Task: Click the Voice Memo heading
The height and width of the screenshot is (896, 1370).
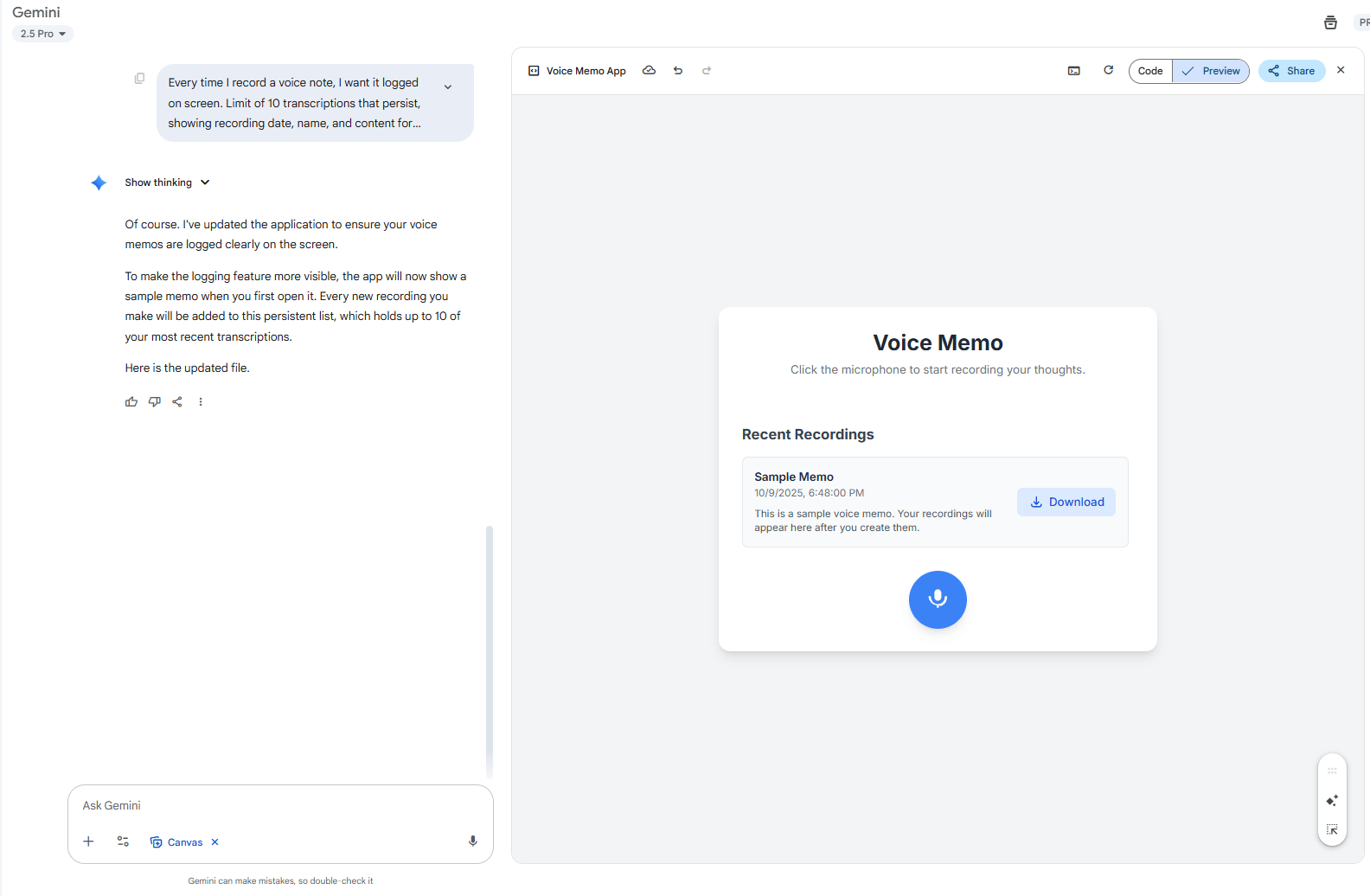Action: click(938, 342)
